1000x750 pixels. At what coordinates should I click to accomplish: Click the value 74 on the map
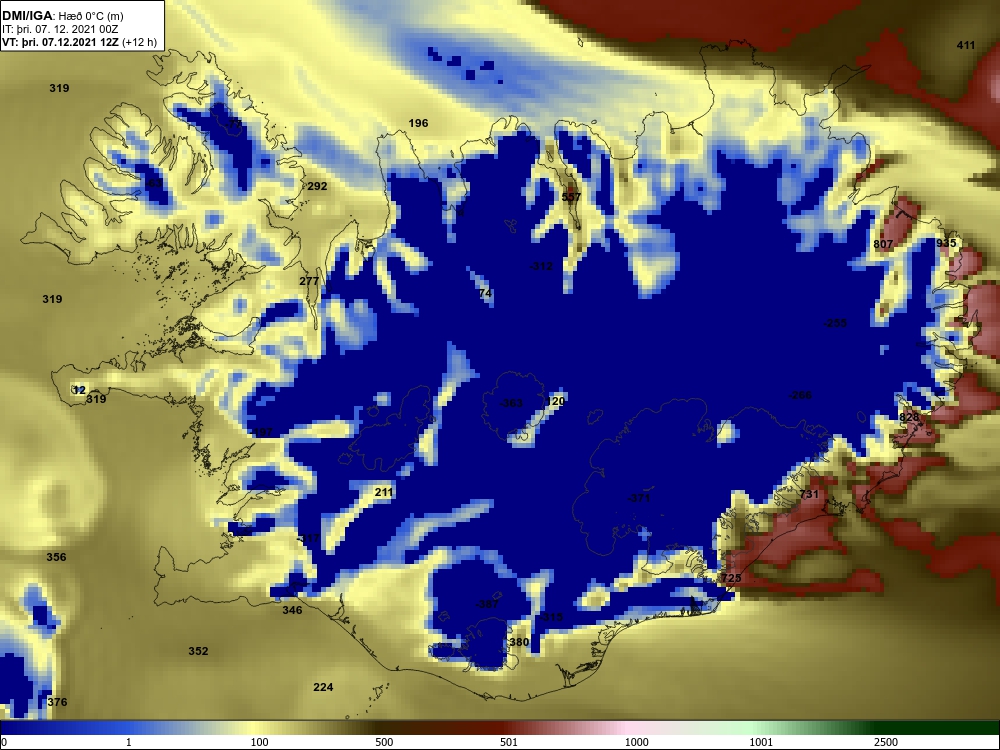click(485, 293)
